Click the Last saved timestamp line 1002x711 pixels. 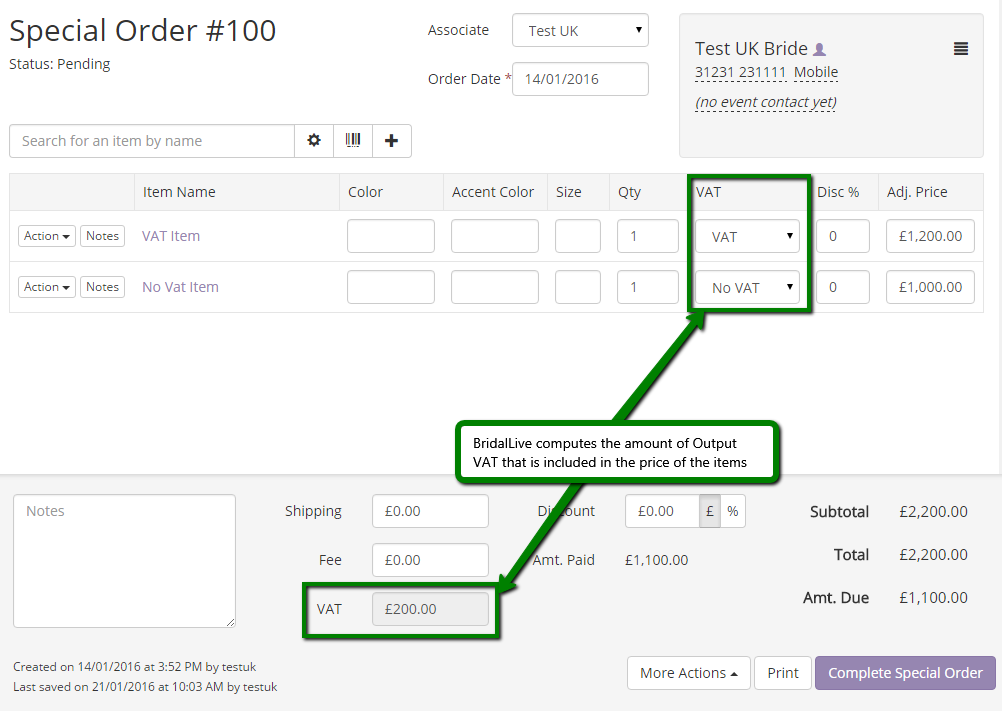tap(145, 687)
